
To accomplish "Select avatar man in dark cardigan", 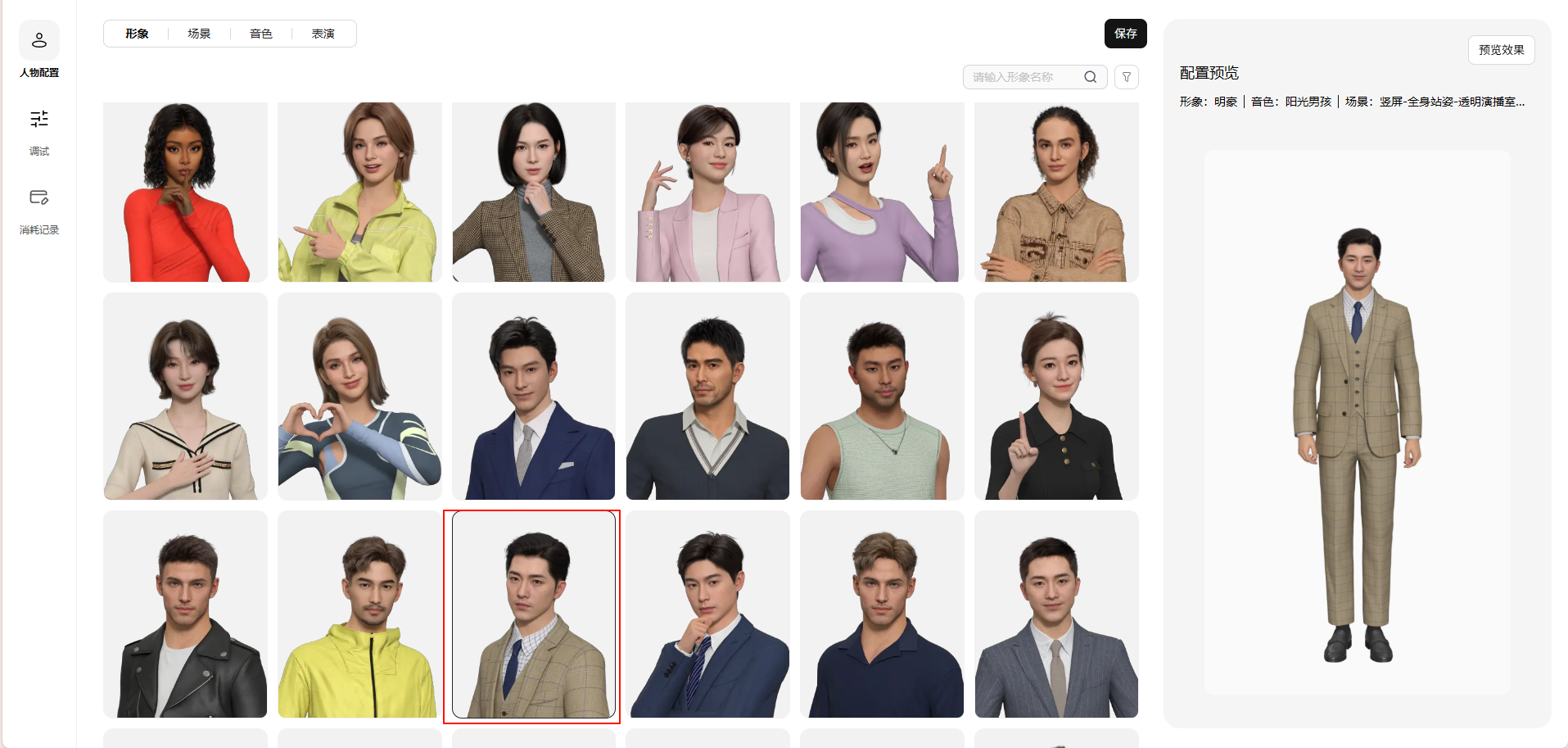I will [707, 397].
